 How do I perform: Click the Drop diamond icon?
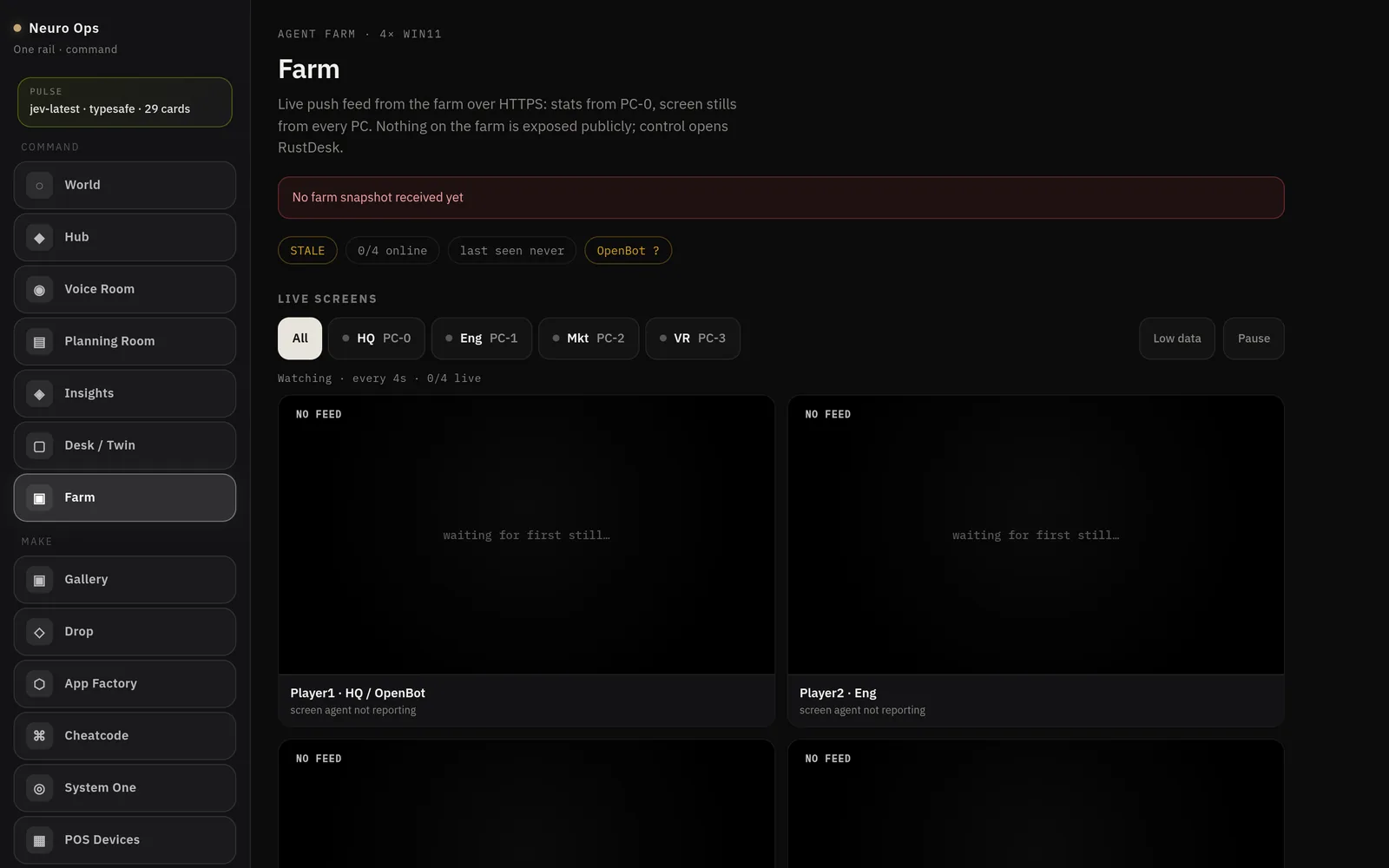(39, 631)
